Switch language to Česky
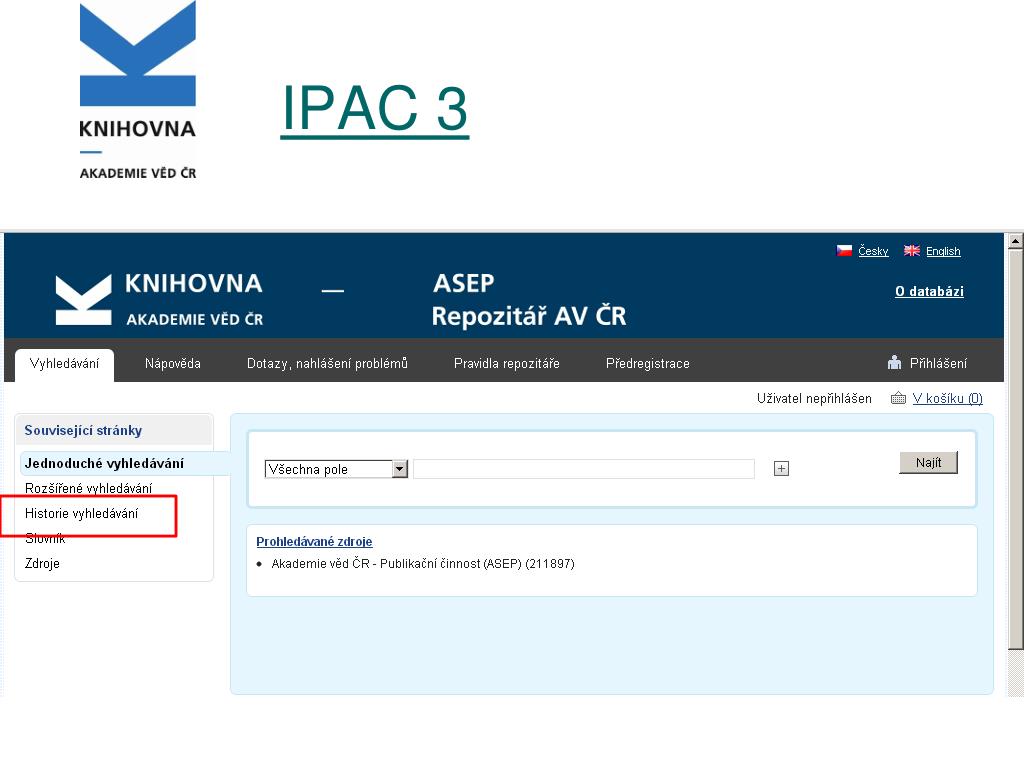The height and width of the screenshot is (768, 1024). coord(873,251)
